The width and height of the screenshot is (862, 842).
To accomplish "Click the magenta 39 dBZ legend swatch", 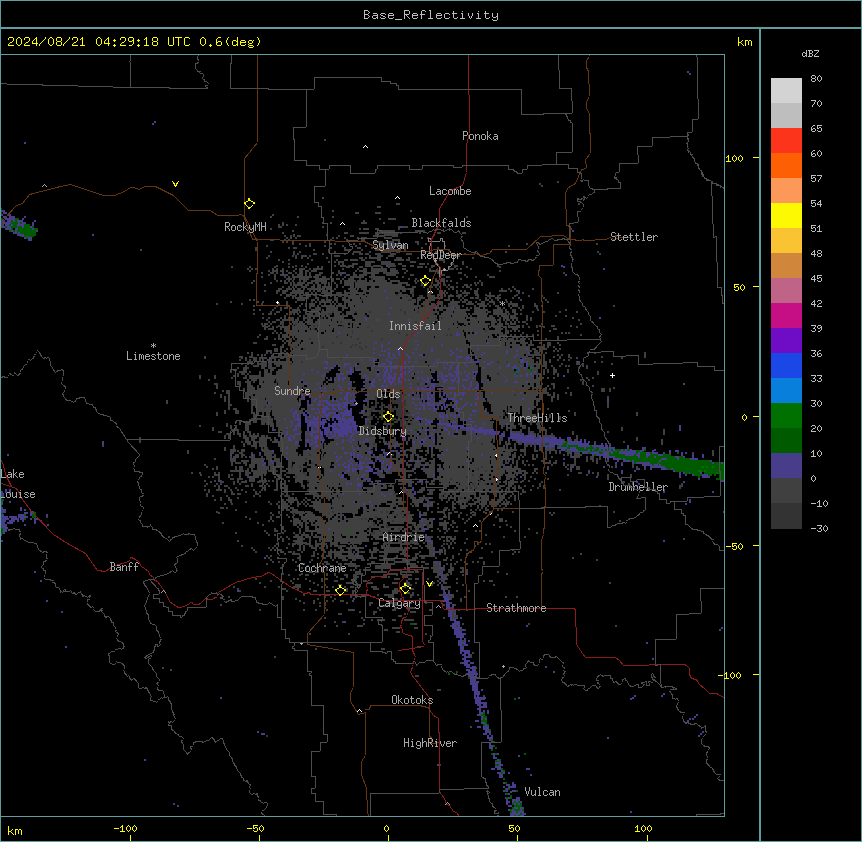I will point(786,315).
